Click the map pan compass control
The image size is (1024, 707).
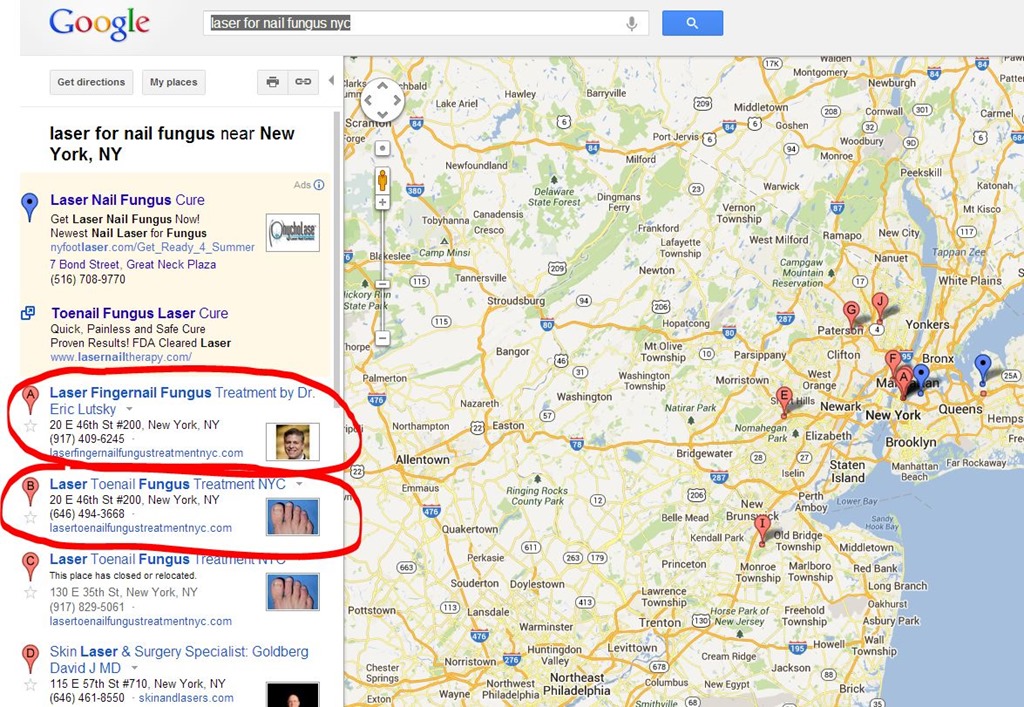(383, 100)
